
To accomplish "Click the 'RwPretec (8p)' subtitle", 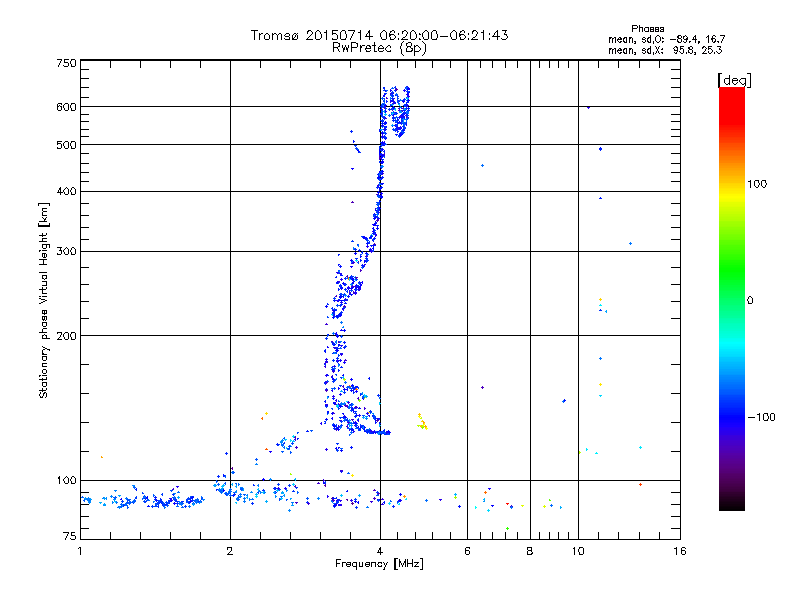I will (x=379, y=48).
